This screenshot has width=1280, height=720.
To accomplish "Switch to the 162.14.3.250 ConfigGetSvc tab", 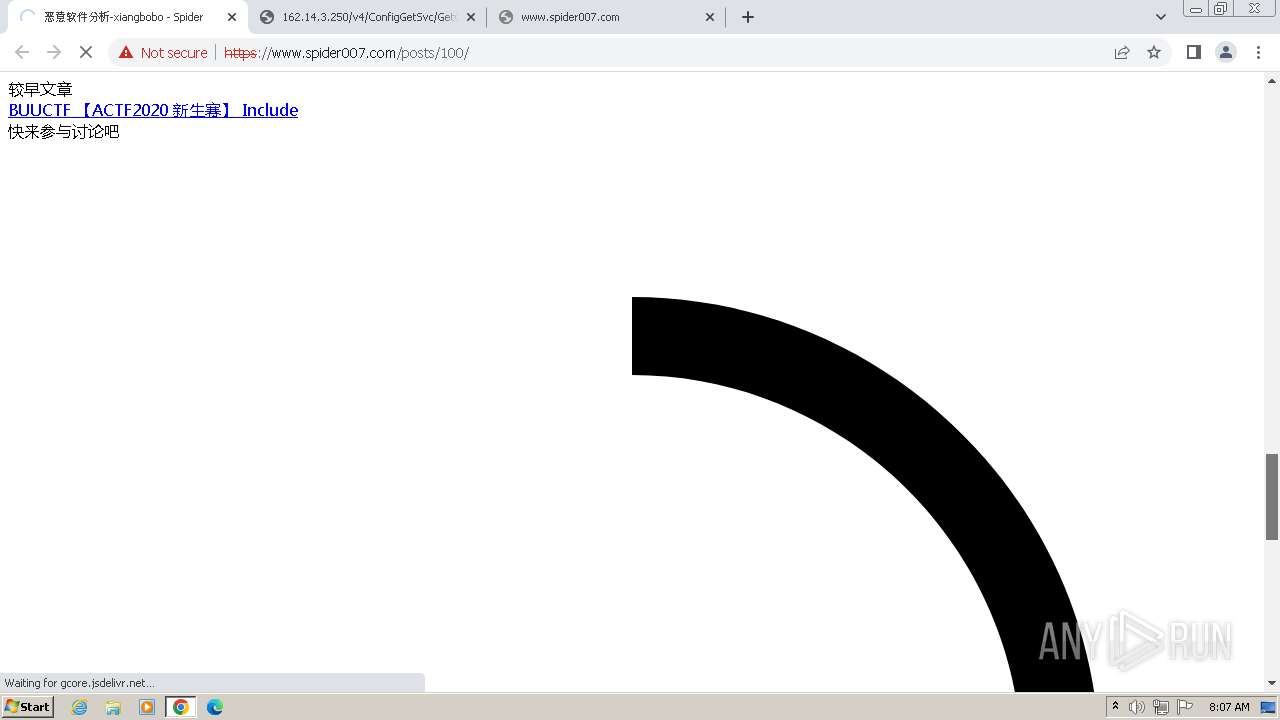I will pyautogui.click(x=367, y=17).
